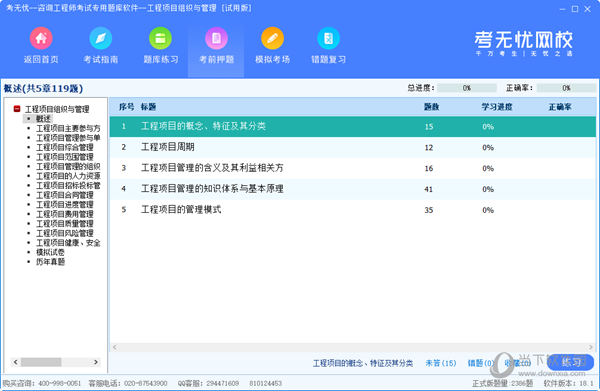Image resolution: width=600 pixels, height=391 pixels.
Task: Select 模拟试卷 in the tree
Action: coord(50,253)
